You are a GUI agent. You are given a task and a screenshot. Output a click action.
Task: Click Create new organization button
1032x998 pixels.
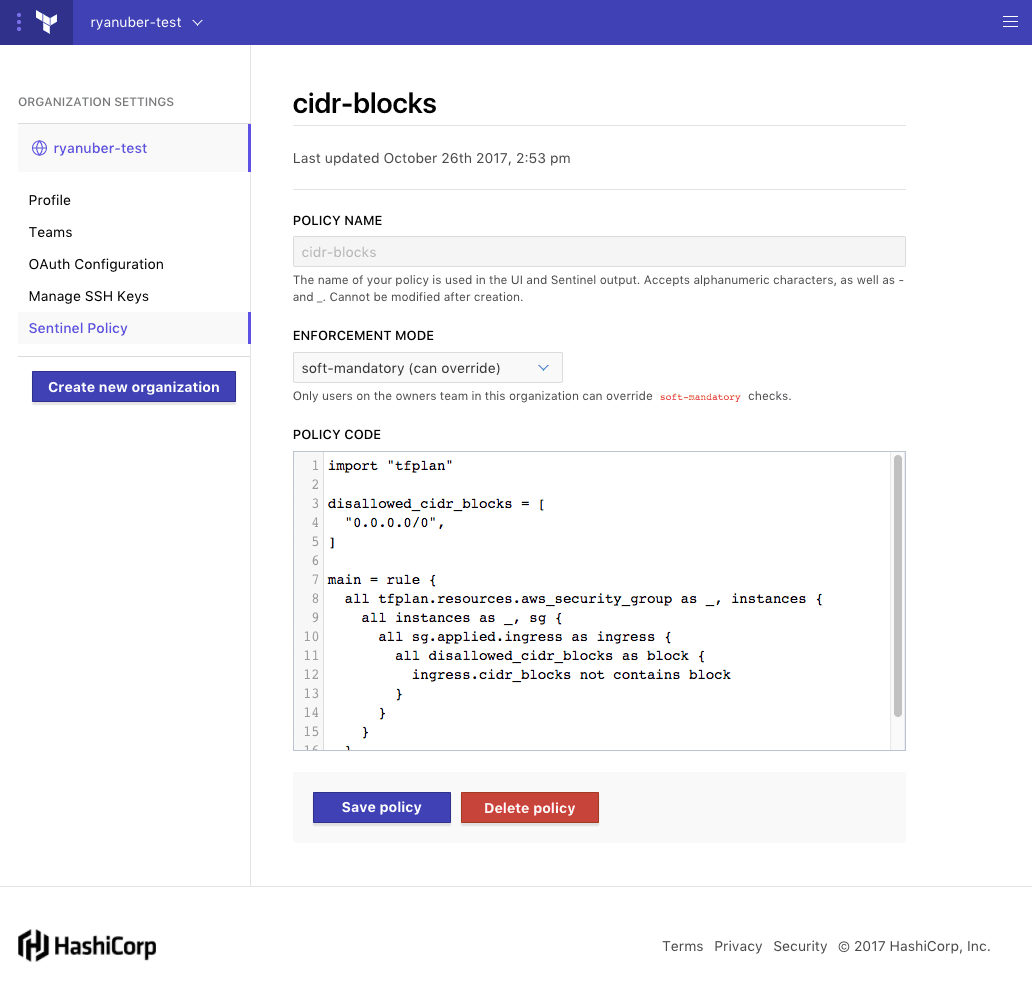134,387
